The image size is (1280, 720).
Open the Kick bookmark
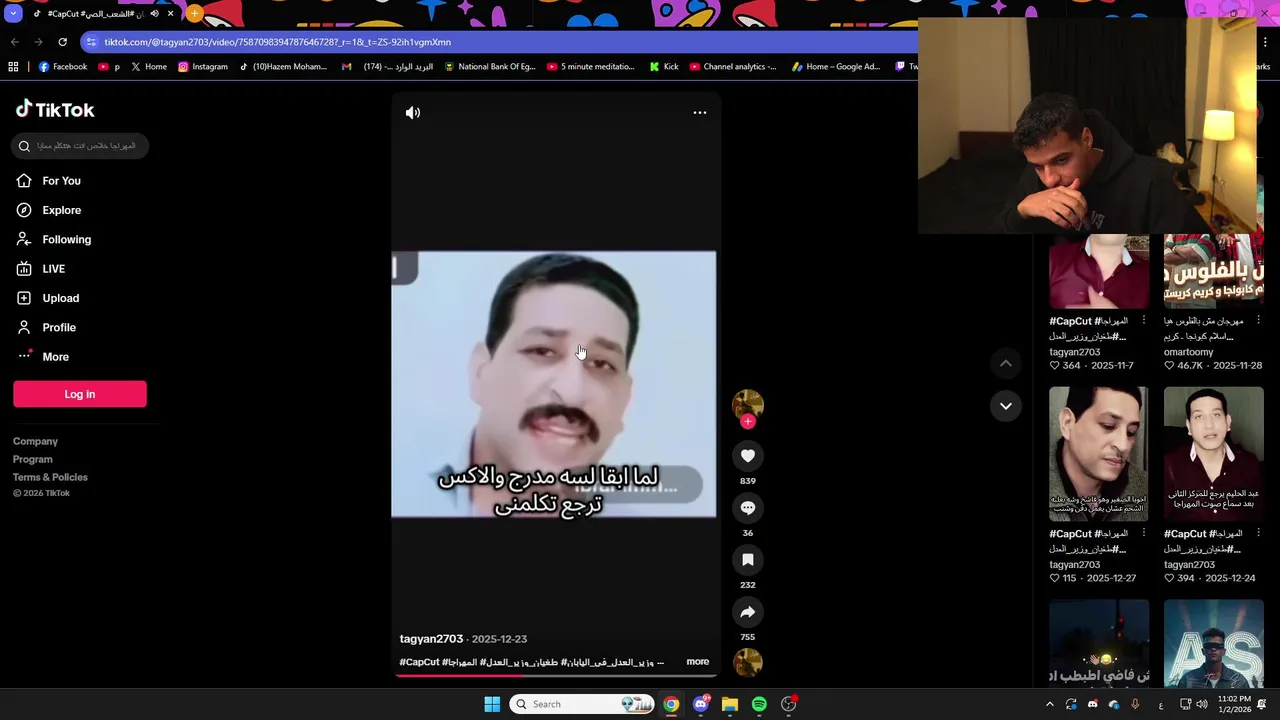pyautogui.click(x=664, y=67)
